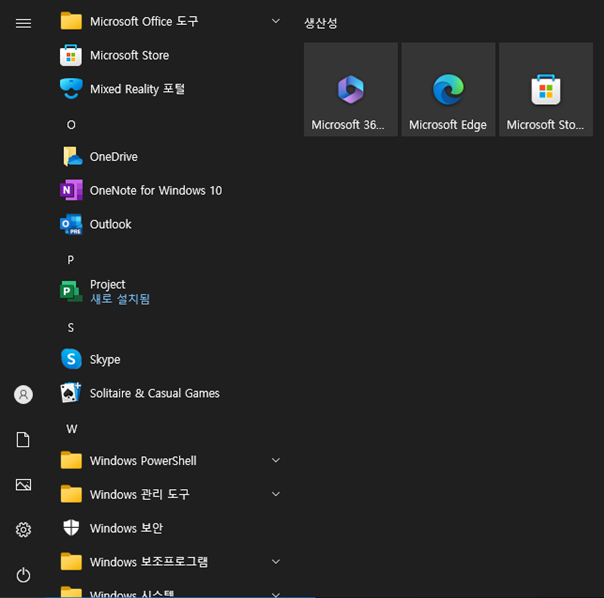Click the Windows Security shield icon
Image resolution: width=604 pixels, height=598 pixels.
(x=71, y=527)
